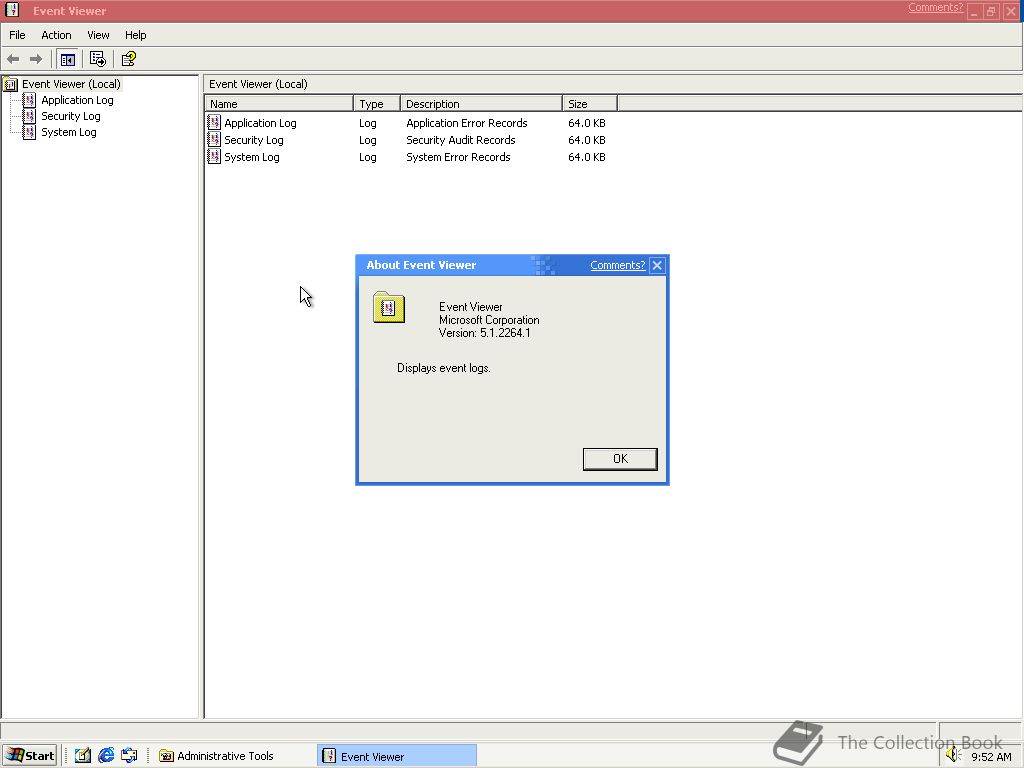This screenshot has height=768, width=1024.
Task: Sort by the Description column header
Action: click(x=481, y=104)
